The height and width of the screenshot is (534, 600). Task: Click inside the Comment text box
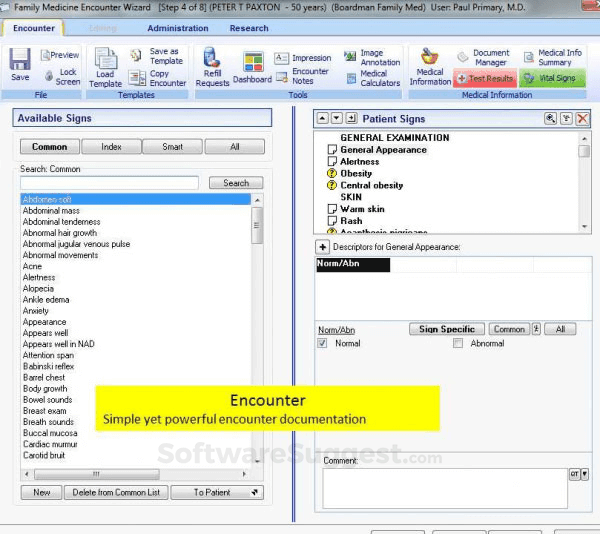click(445, 488)
